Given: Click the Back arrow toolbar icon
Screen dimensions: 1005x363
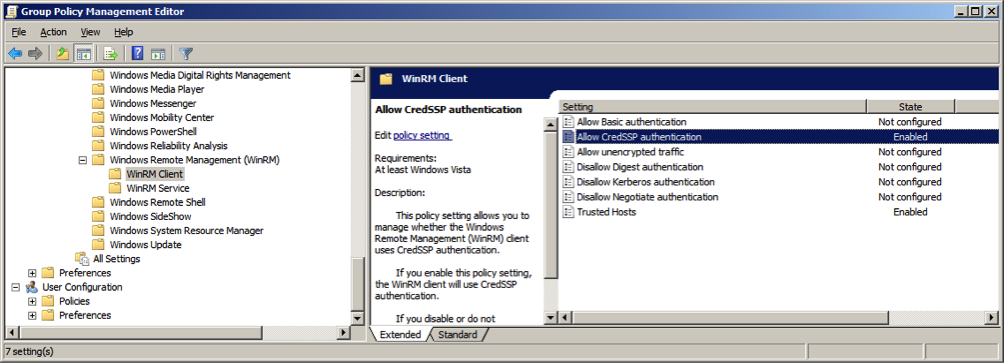Looking at the screenshot, I should point(15,54).
